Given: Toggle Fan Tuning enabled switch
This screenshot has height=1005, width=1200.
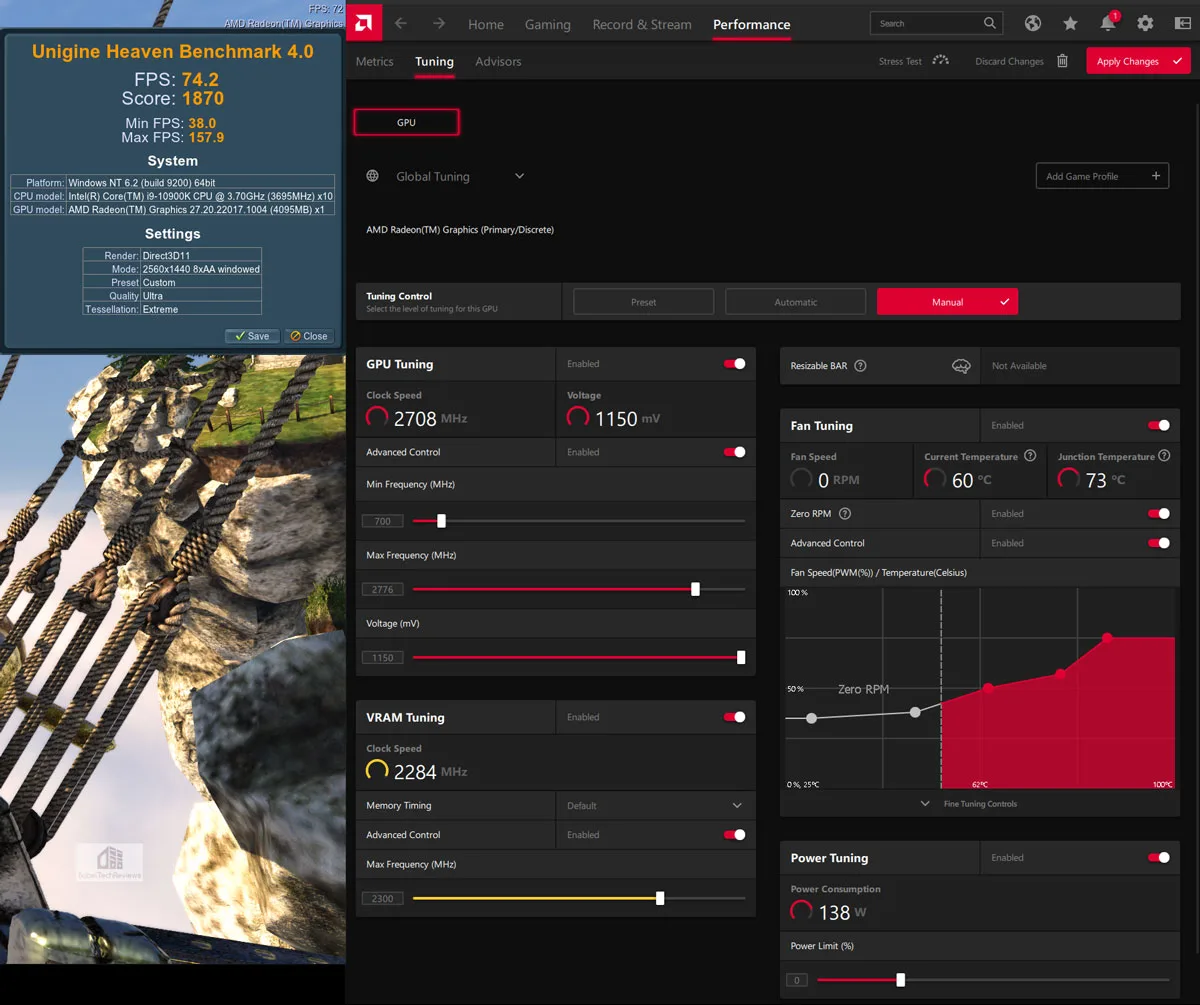Looking at the screenshot, I should coord(1159,425).
